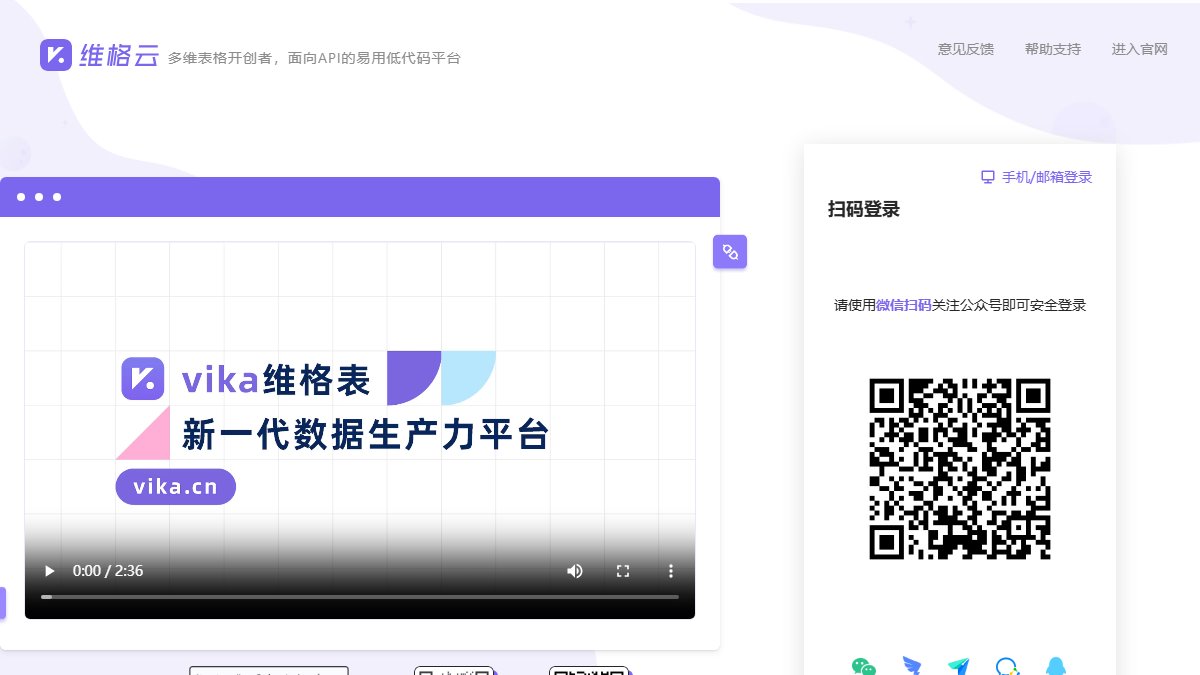The width and height of the screenshot is (1200, 675).
Task: Open 意见反馈 link
Action: [x=966, y=49]
